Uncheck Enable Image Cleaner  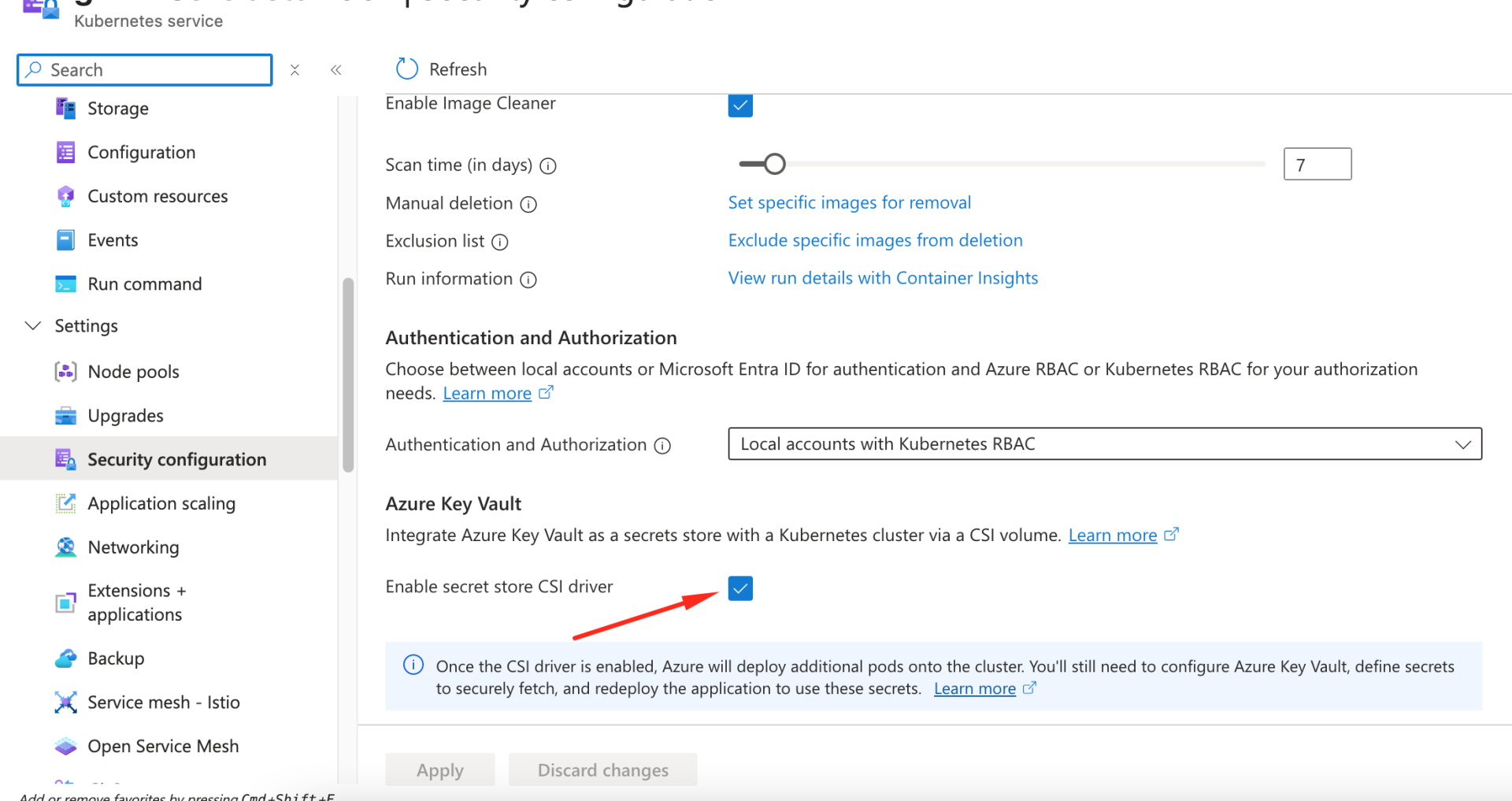[x=739, y=105]
